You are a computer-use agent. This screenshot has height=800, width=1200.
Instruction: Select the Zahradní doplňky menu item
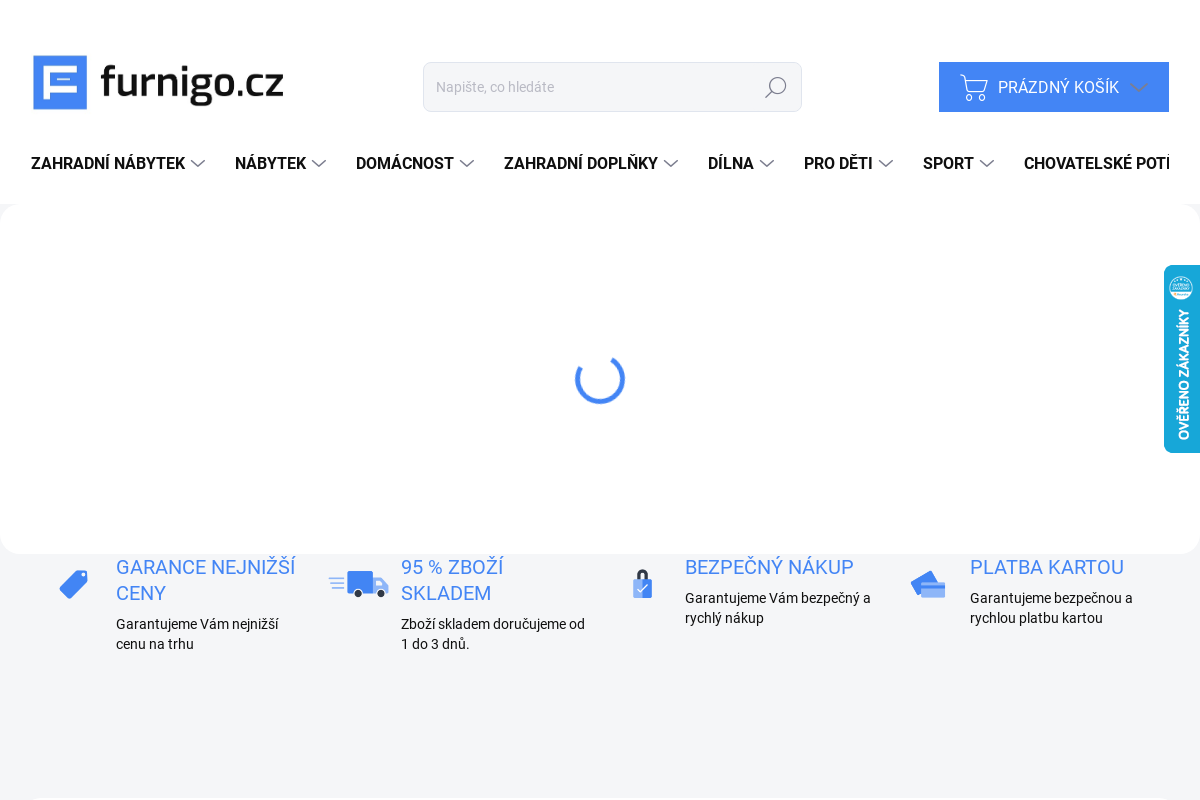pyautogui.click(x=580, y=163)
